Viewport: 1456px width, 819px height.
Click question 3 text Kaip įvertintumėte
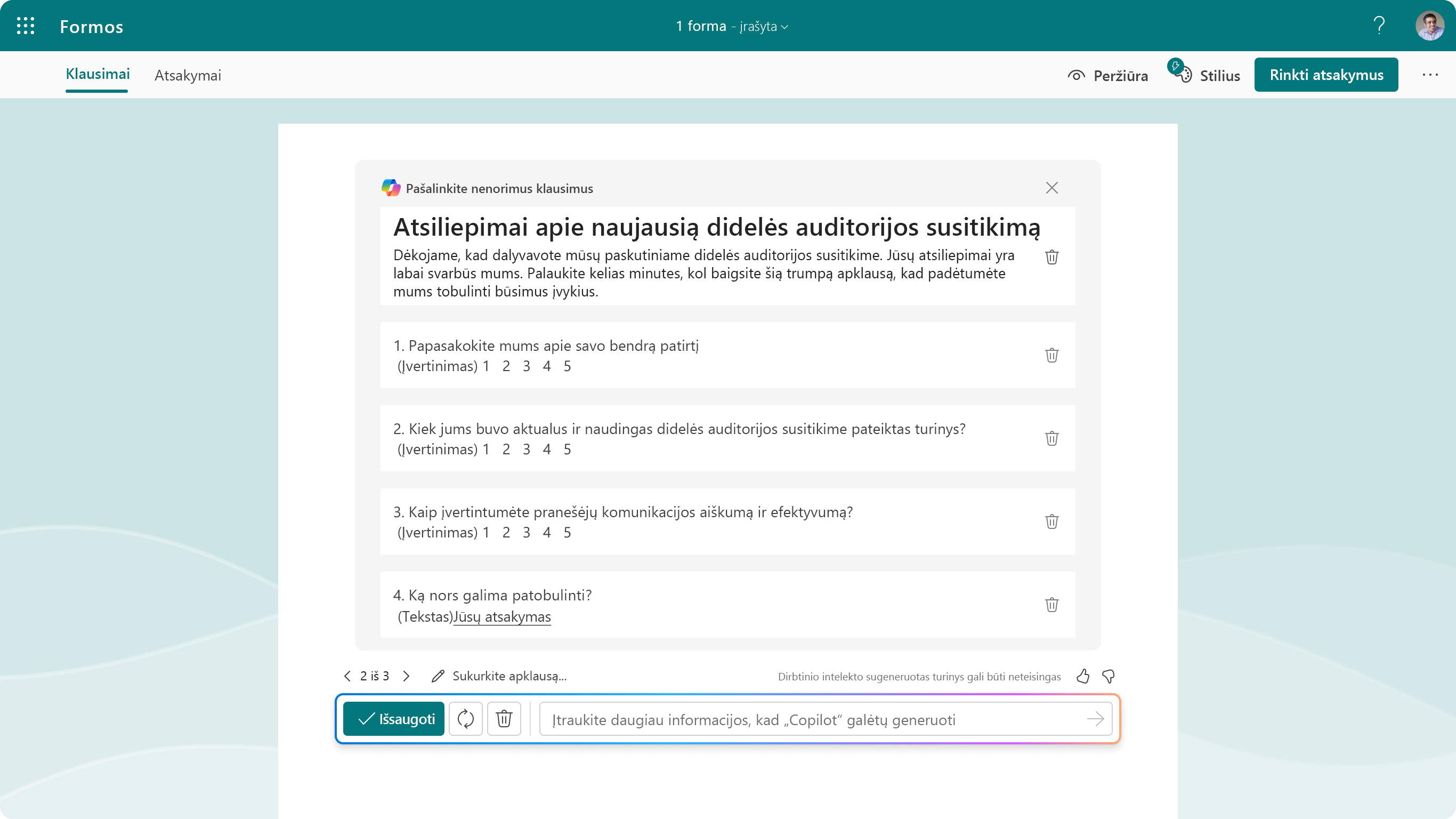pyautogui.click(x=622, y=512)
